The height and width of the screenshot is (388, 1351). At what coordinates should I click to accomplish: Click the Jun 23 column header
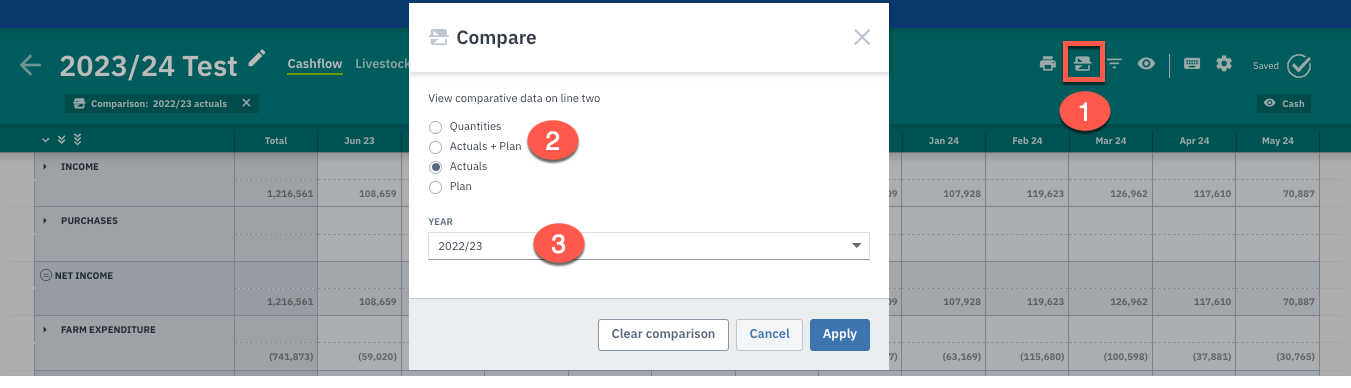359,141
